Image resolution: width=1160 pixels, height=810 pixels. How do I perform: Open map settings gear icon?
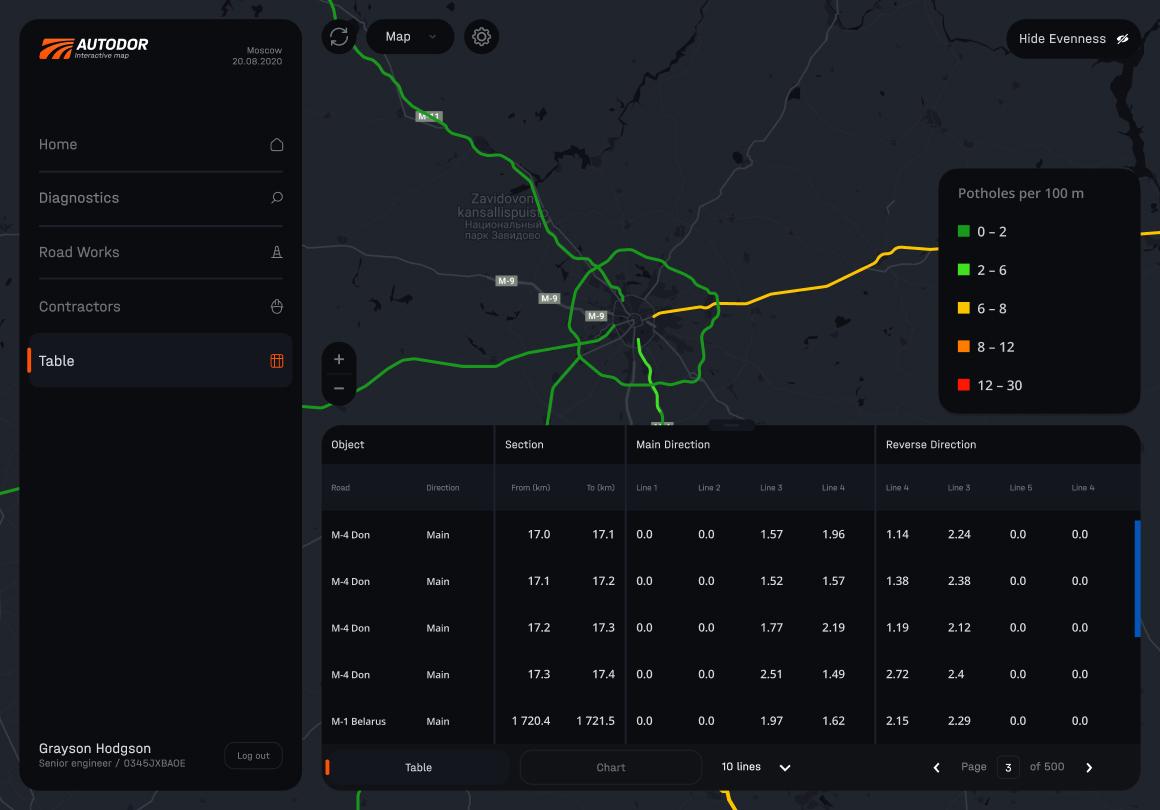coord(482,37)
